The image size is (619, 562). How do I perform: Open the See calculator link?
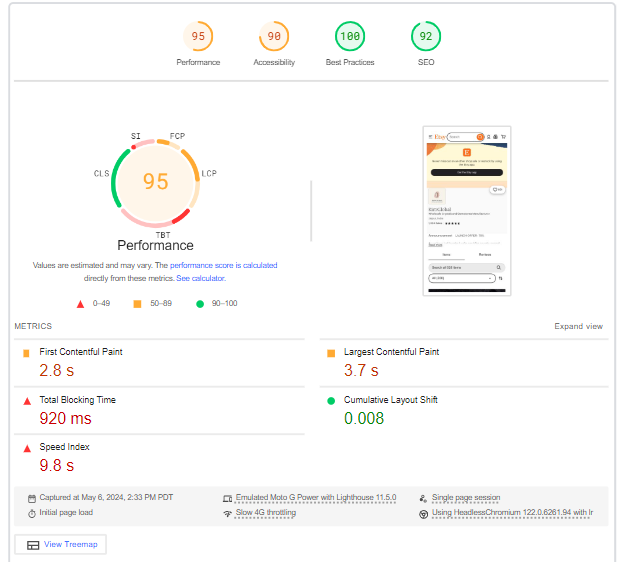(x=201, y=278)
